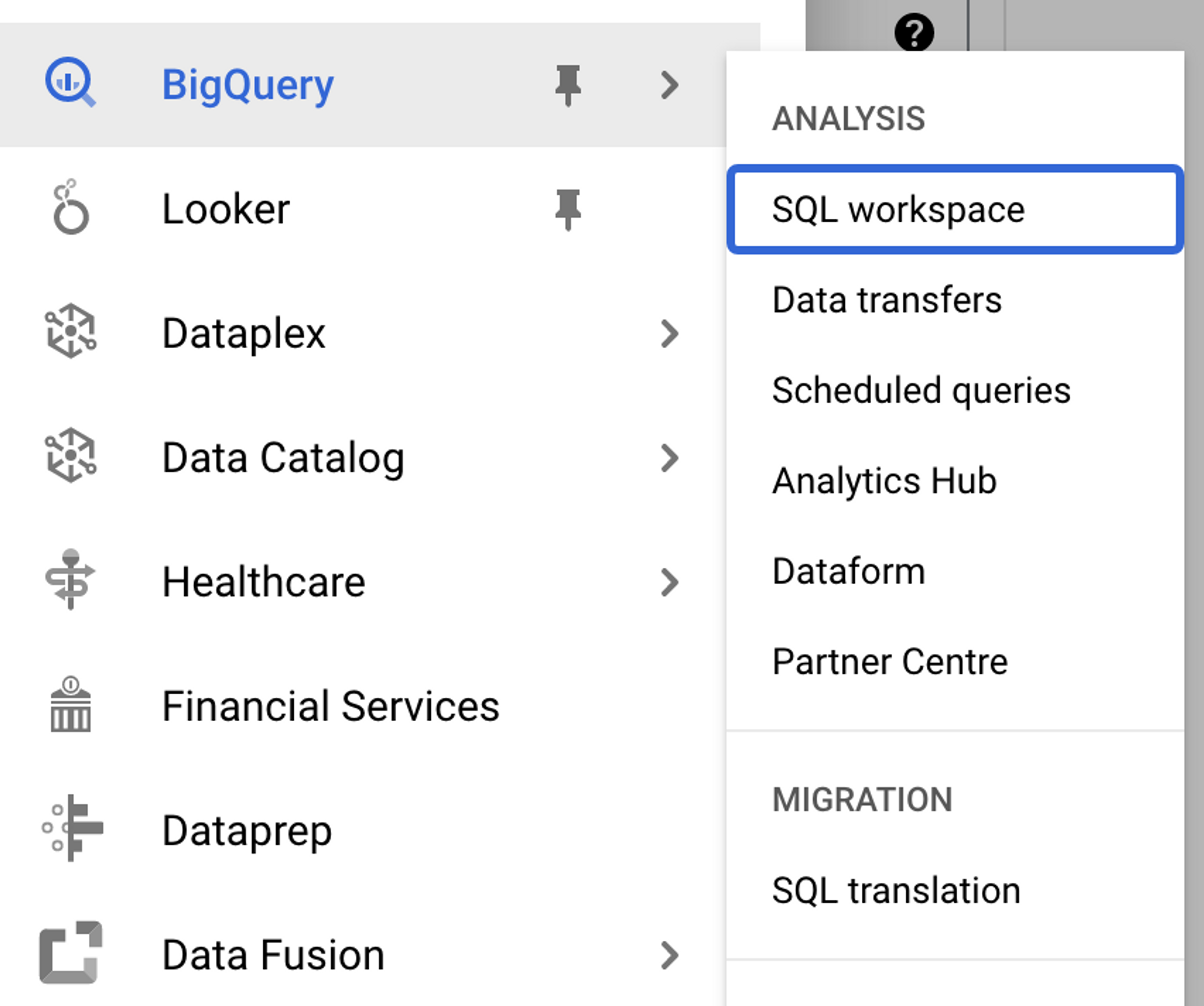Open Looker from the navigation list
The height and width of the screenshot is (1006, 1204).
tap(226, 210)
